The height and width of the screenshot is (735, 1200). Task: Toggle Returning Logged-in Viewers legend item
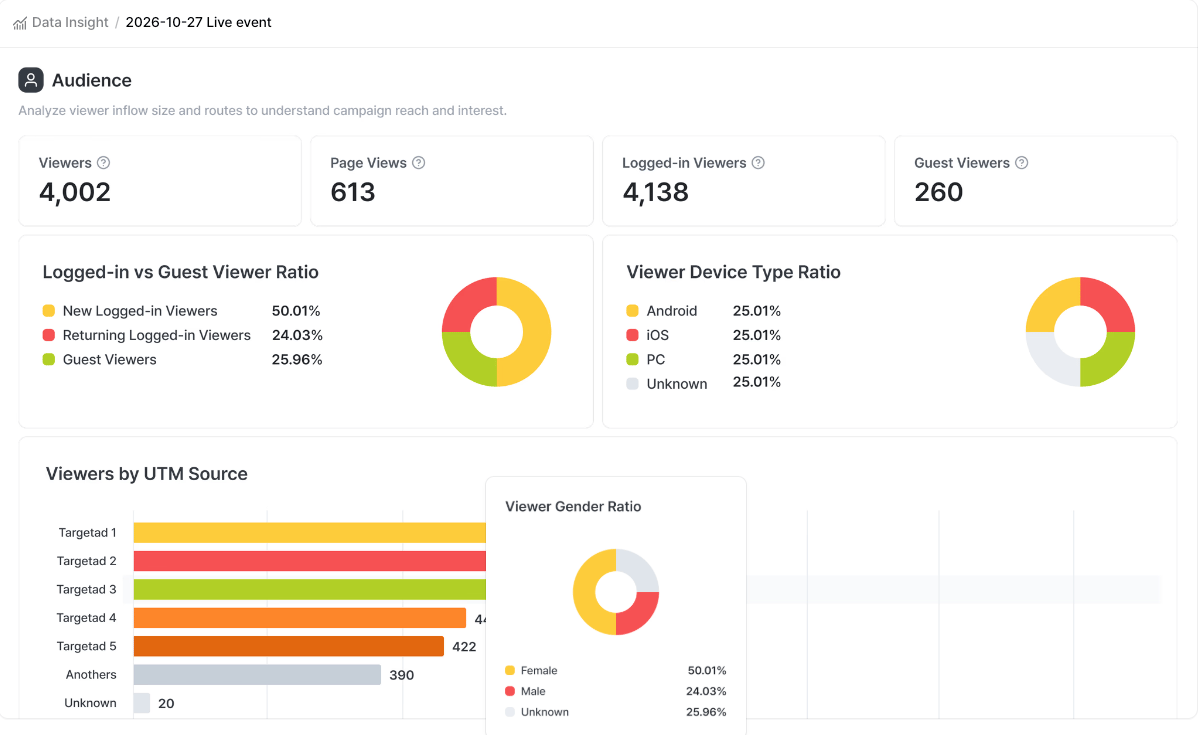156,335
